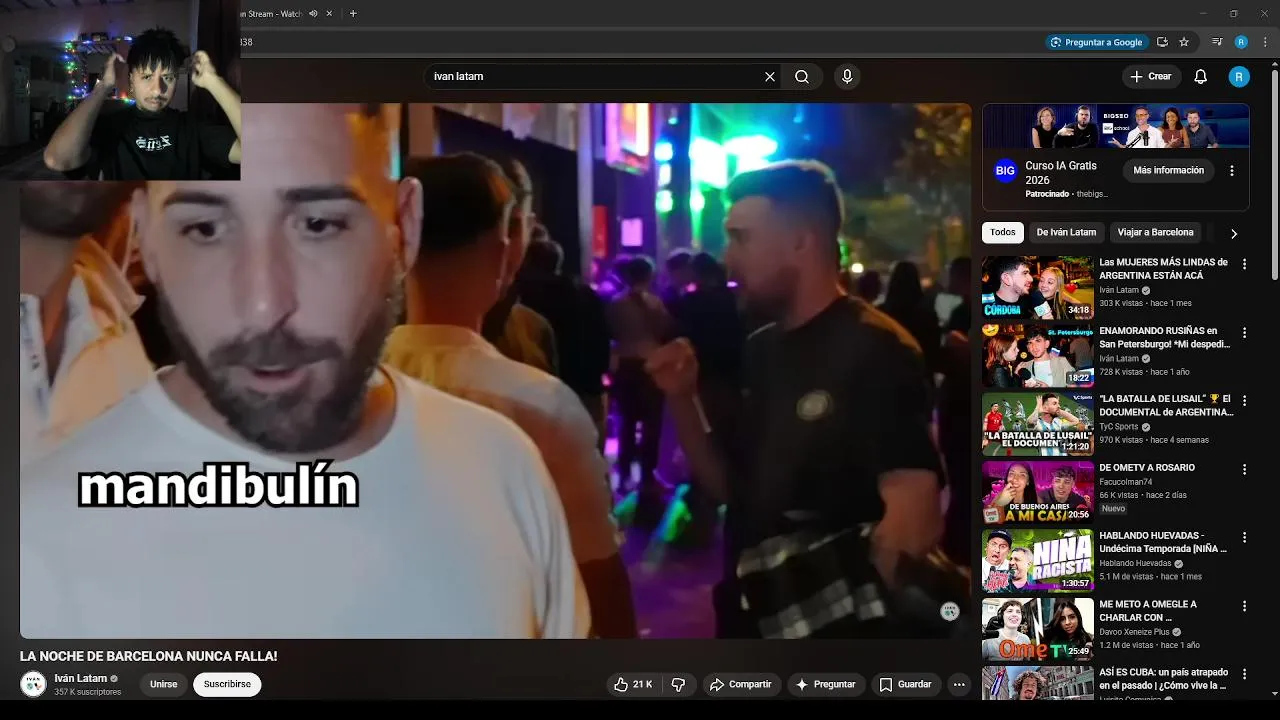Viewport: 1280px width, 720px height.
Task: Open ME METO A OMEGLE video thumbnail
Action: point(1037,628)
